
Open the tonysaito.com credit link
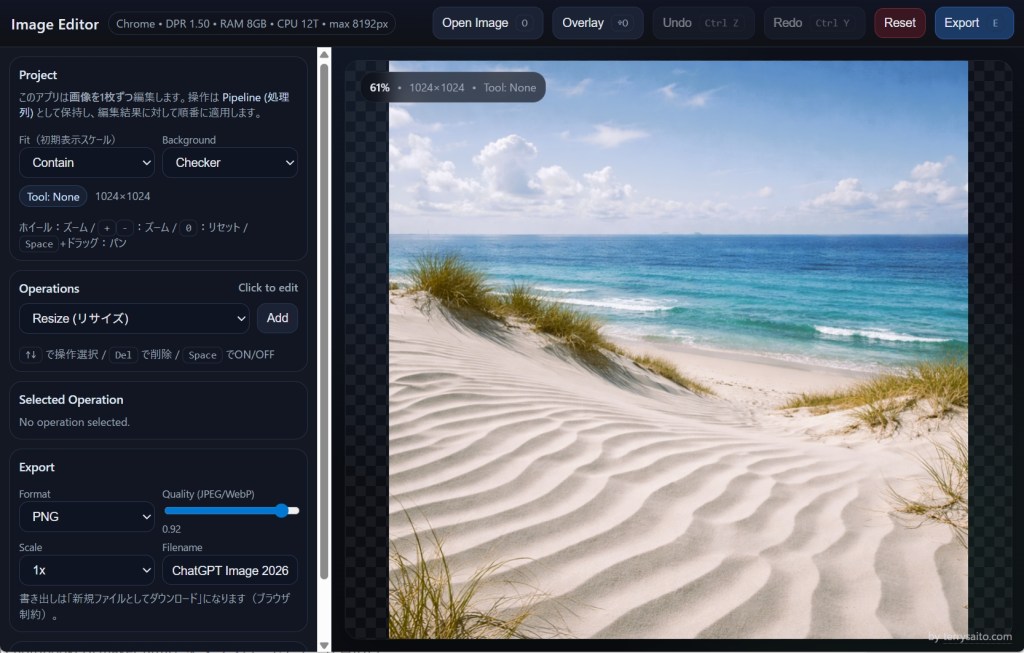point(969,637)
